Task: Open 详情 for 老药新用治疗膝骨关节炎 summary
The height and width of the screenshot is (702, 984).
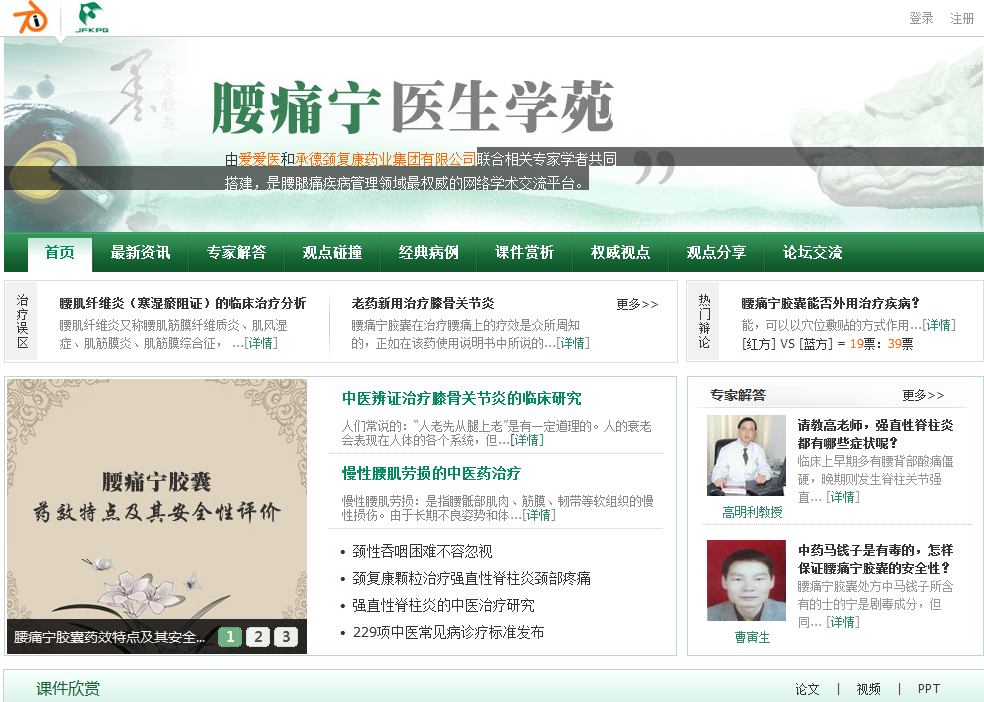Action: pyautogui.click(x=573, y=343)
